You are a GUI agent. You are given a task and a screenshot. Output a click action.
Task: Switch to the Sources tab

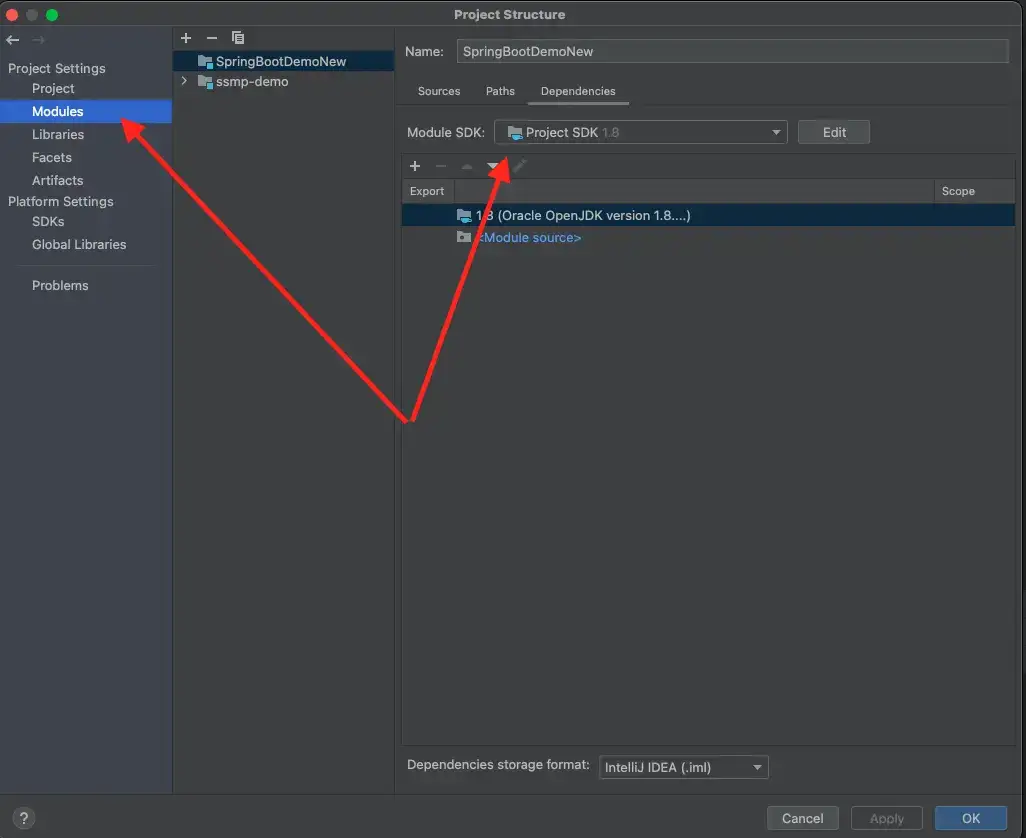(x=439, y=91)
